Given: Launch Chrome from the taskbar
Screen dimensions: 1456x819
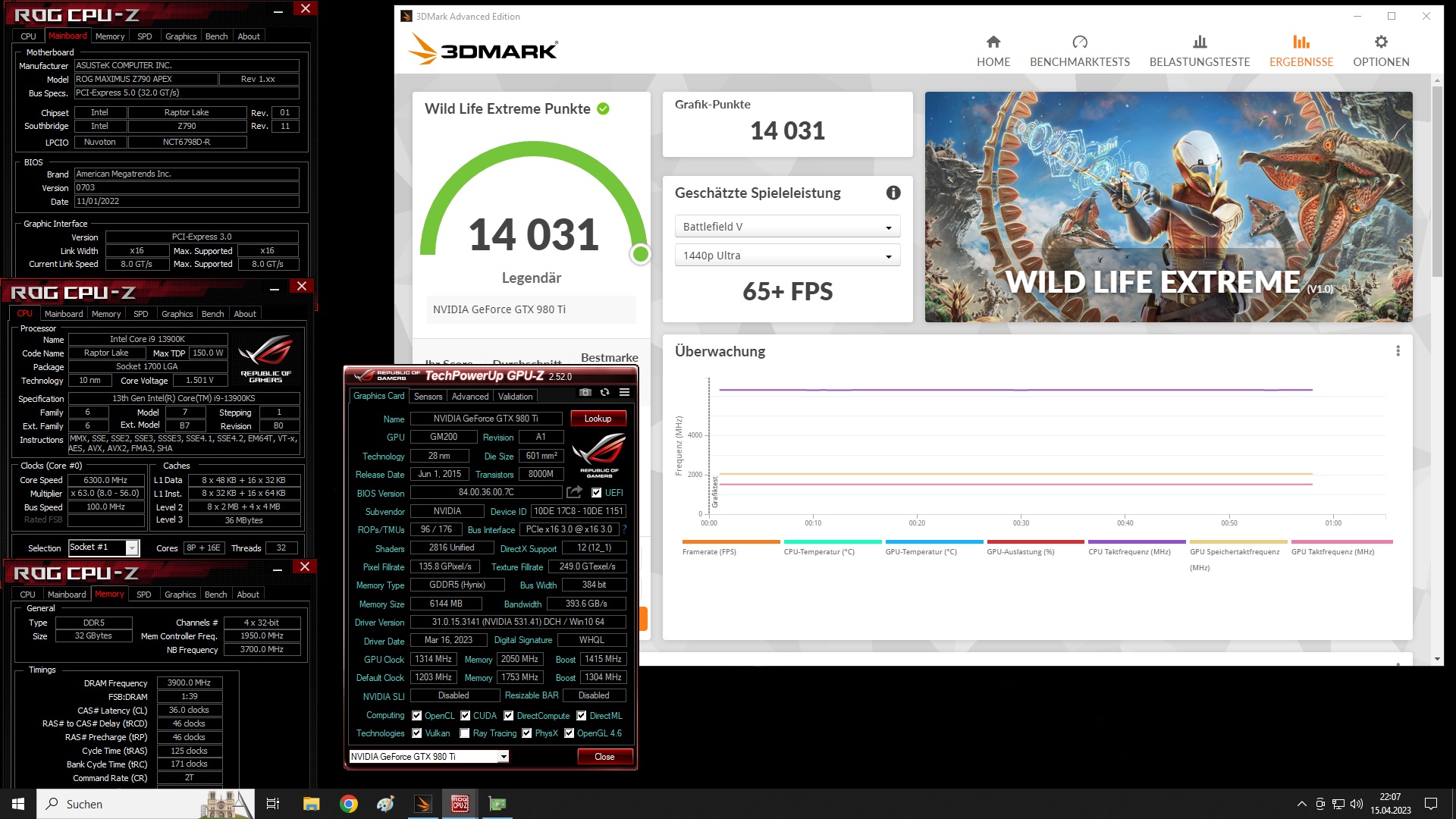Looking at the screenshot, I should (349, 804).
